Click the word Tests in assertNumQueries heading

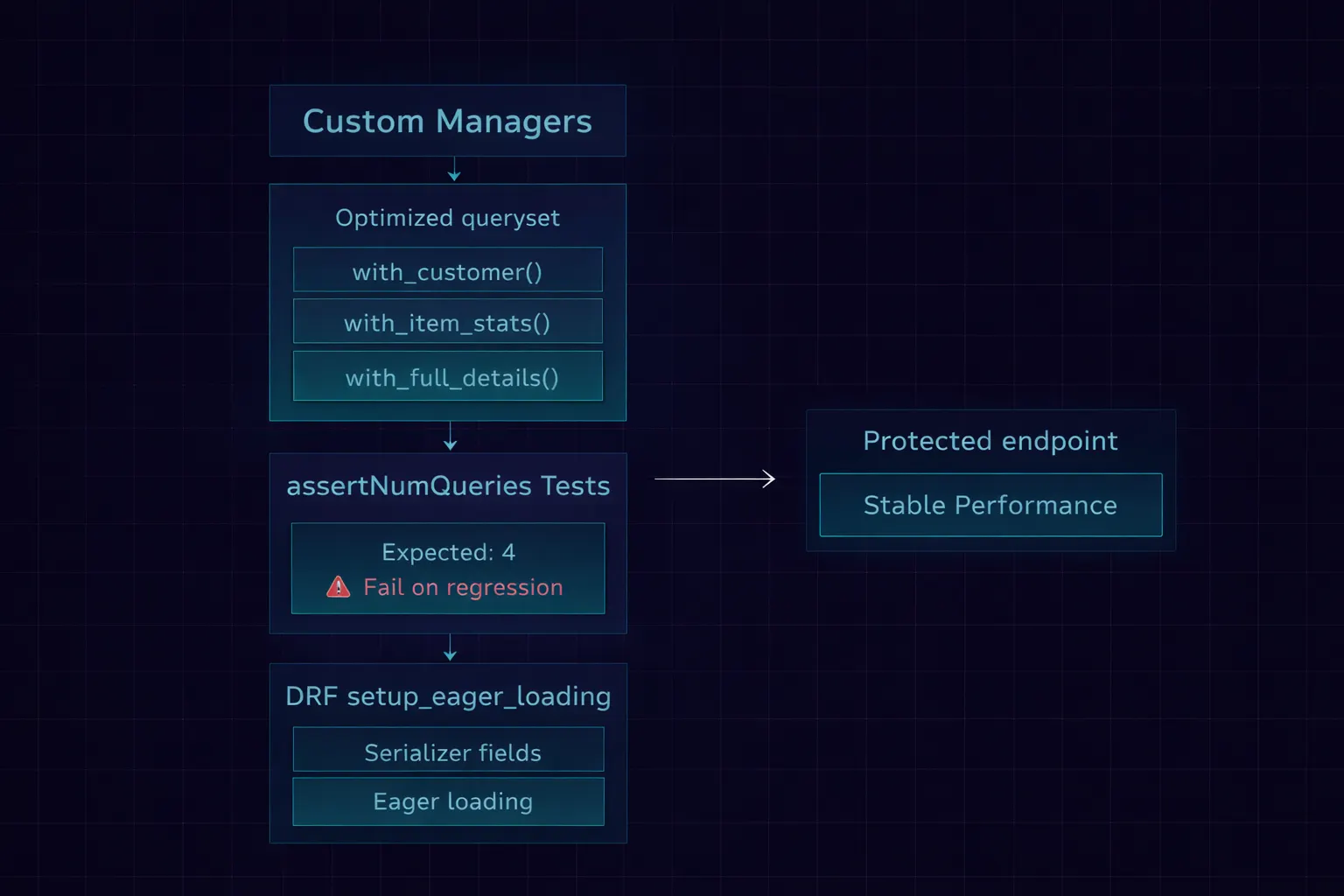[x=575, y=486]
